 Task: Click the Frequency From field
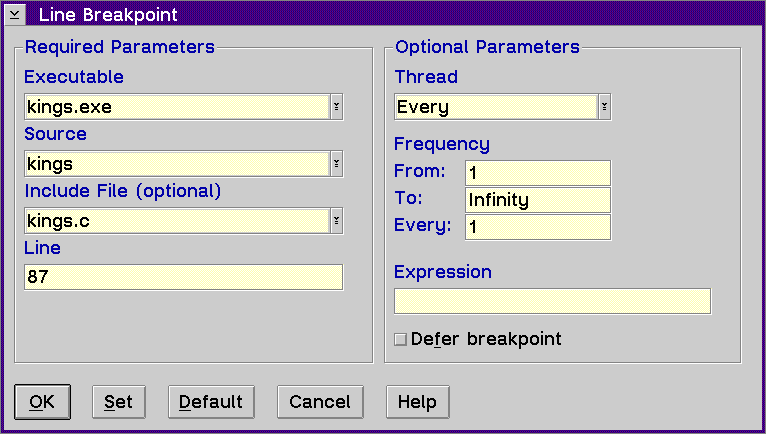[538, 173]
